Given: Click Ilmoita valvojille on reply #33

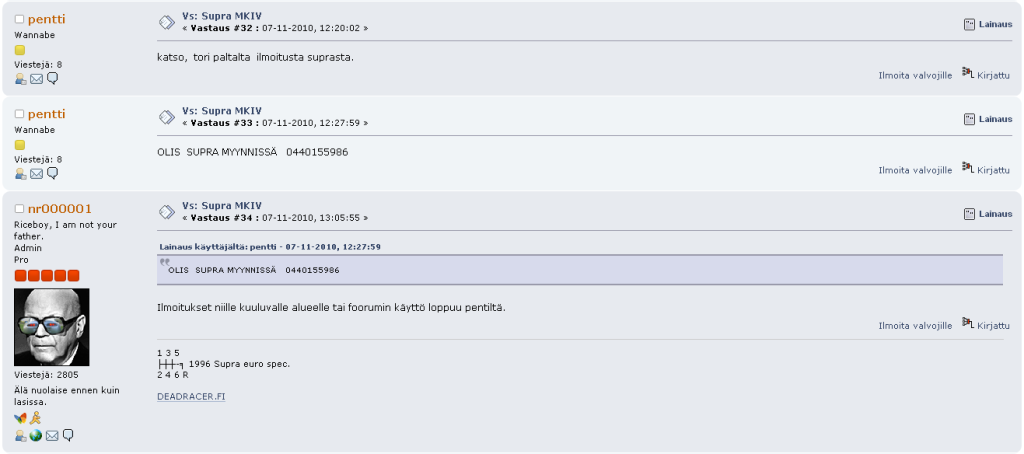Looking at the screenshot, I should tap(915, 170).
